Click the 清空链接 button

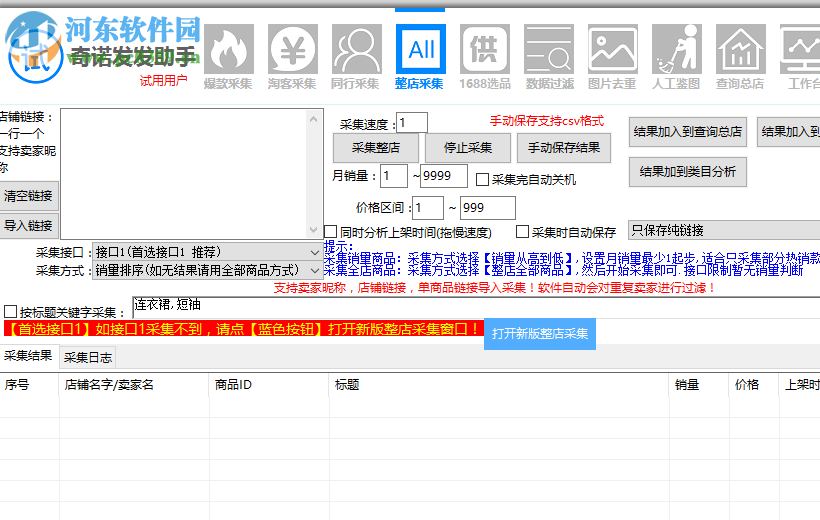(29, 196)
